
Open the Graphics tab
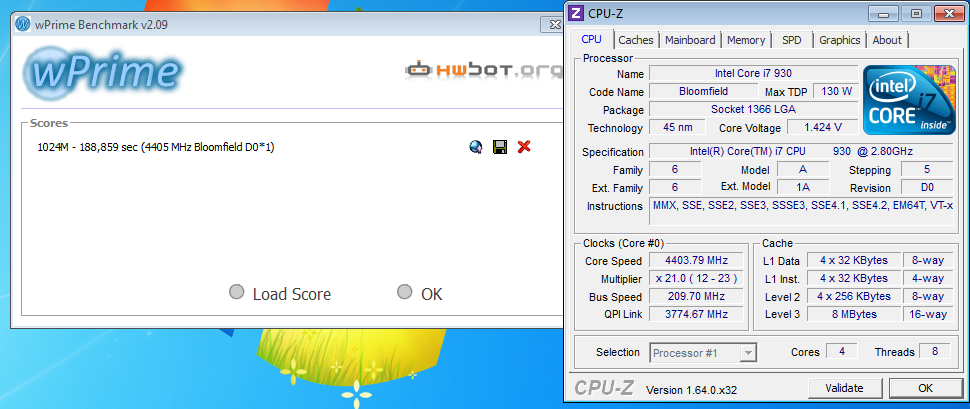[x=839, y=40]
